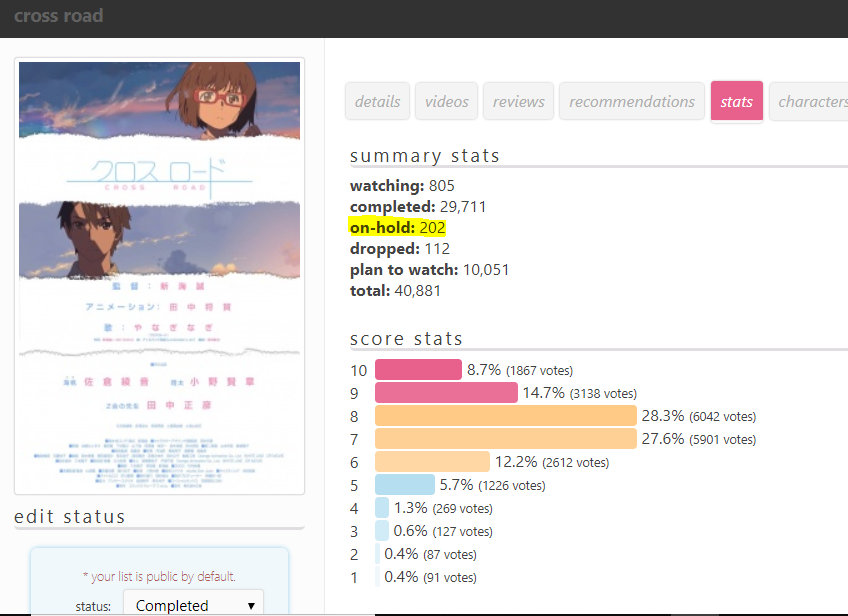Switch to the videos tab

coord(446,101)
